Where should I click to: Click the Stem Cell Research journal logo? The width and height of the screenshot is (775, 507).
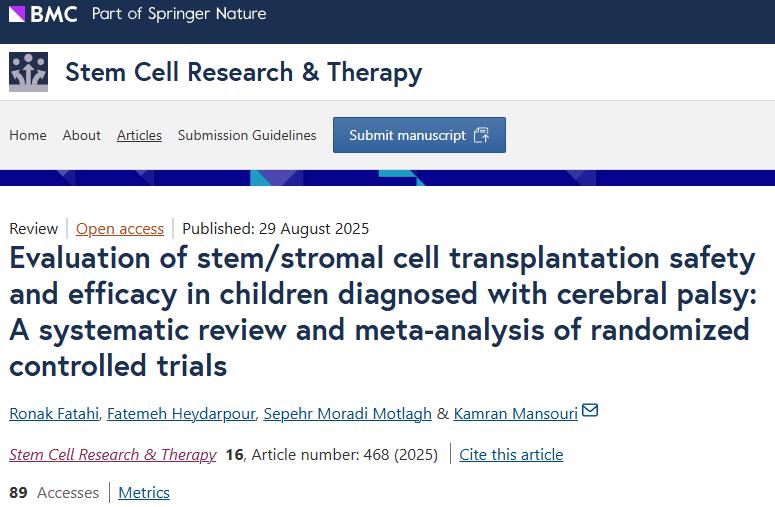(x=28, y=72)
